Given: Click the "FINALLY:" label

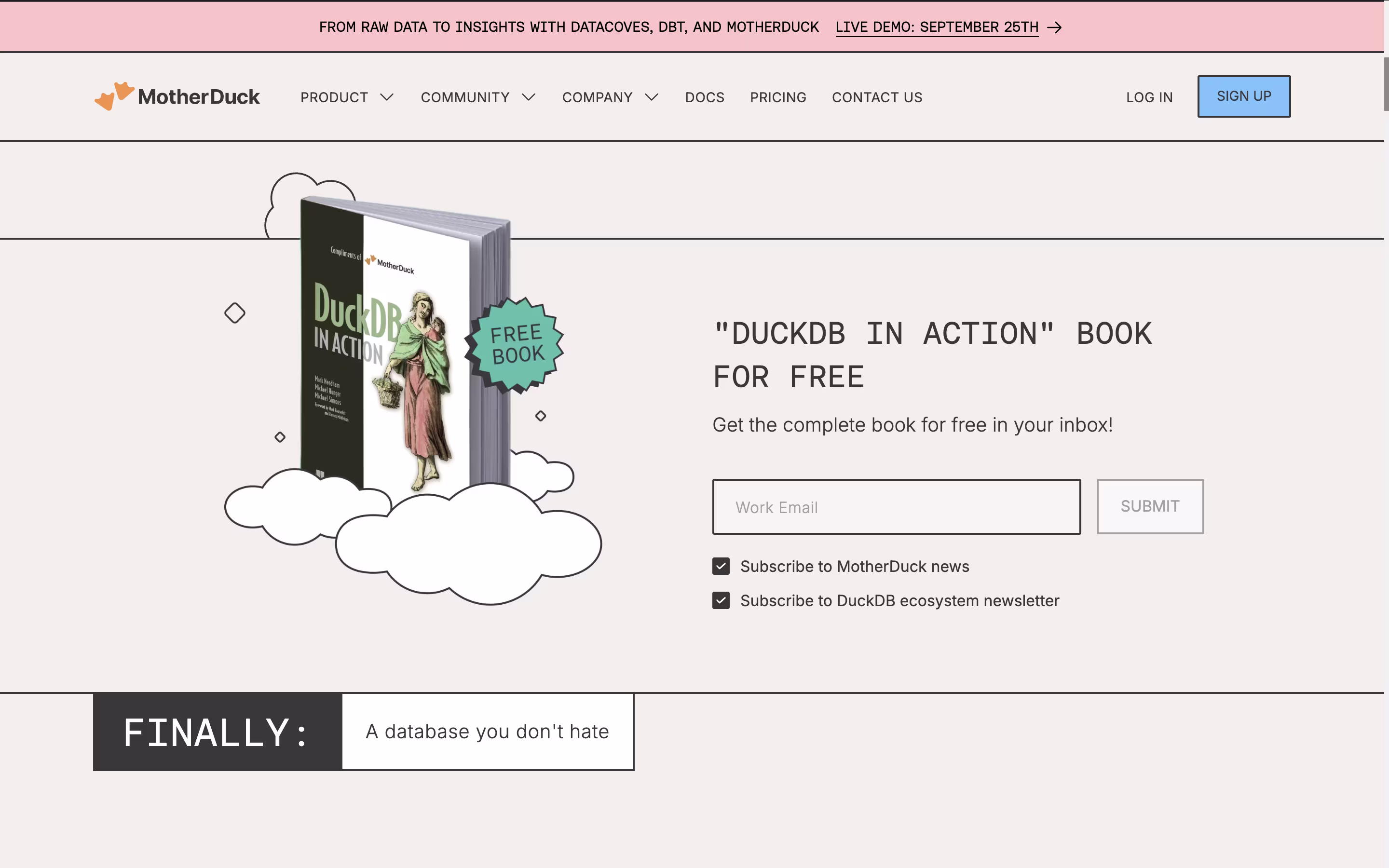Looking at the screenshot, I should click(x=217, y=732).
